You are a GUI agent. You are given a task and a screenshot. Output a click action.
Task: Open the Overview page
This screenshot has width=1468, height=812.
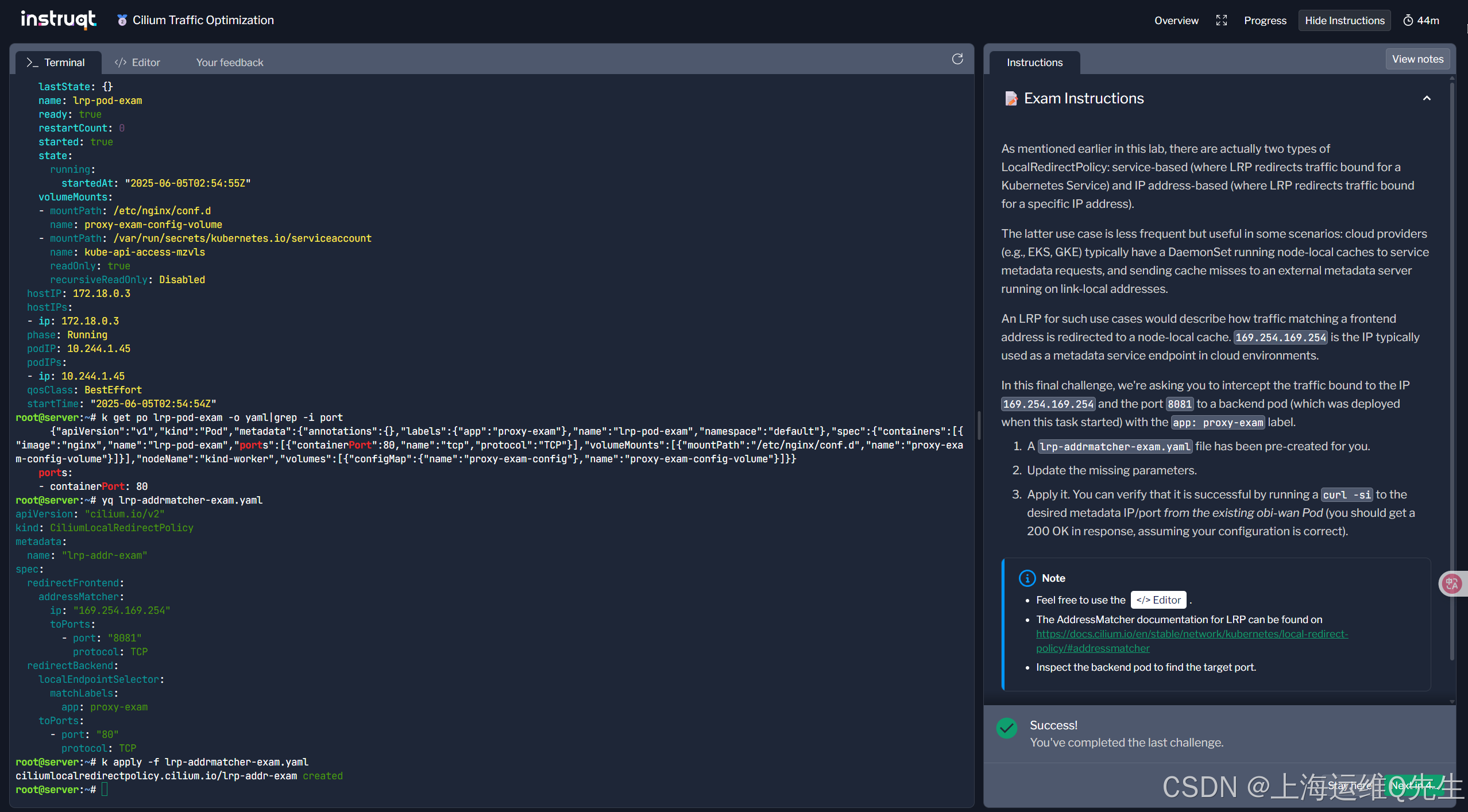pos(1176,21)
